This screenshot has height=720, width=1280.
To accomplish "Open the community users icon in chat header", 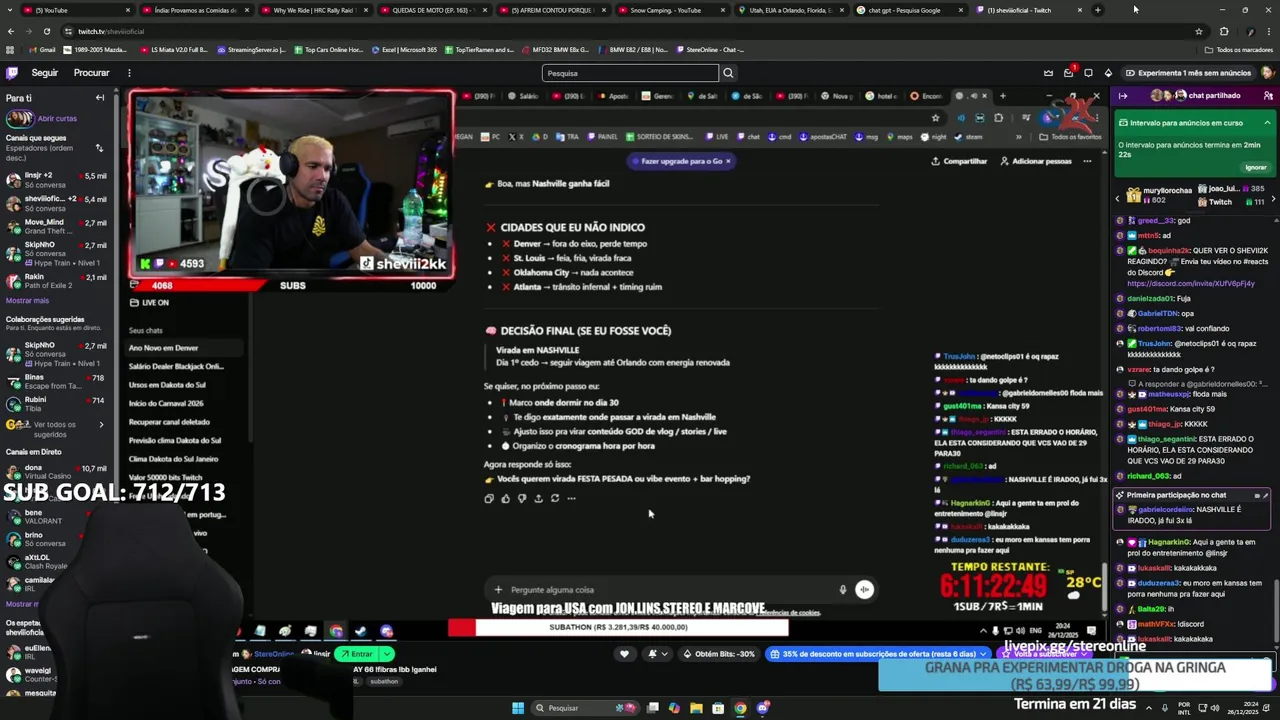I will coord(1268,96).
